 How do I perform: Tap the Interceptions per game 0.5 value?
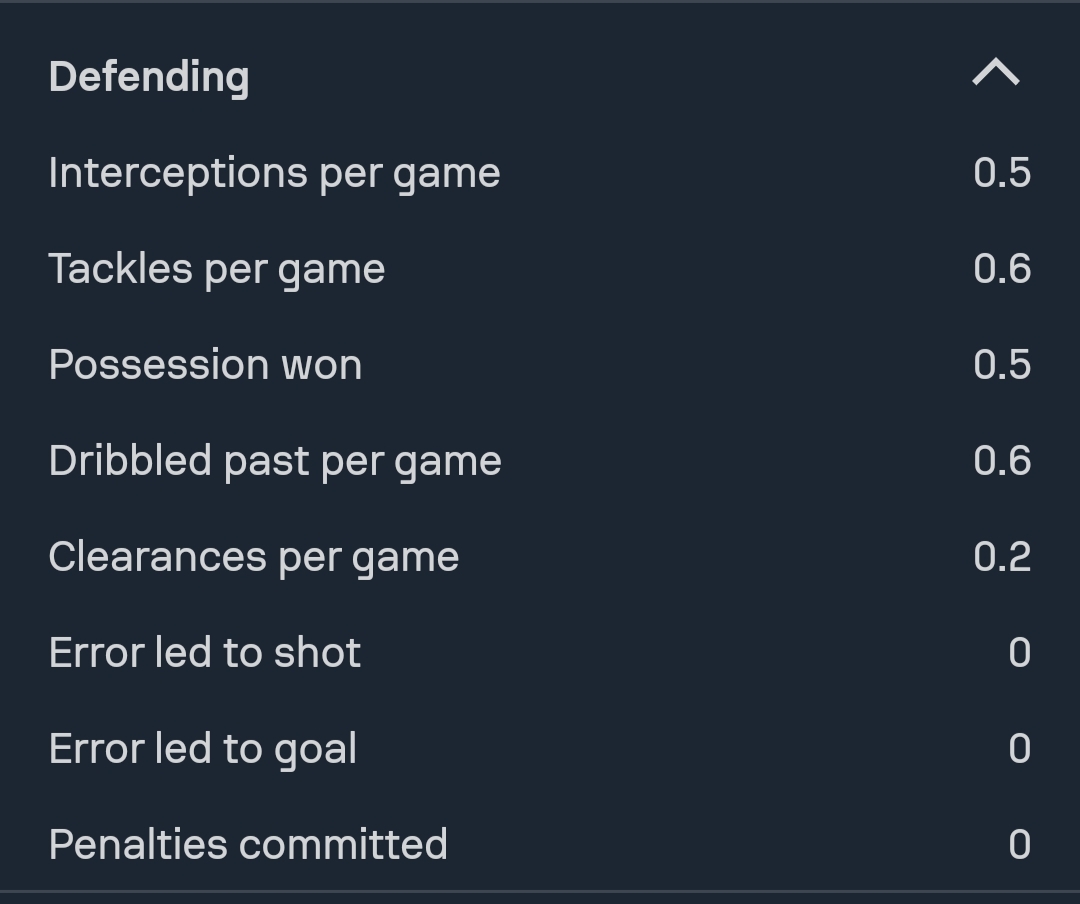pyautogui.click(x=1002, y=173)
